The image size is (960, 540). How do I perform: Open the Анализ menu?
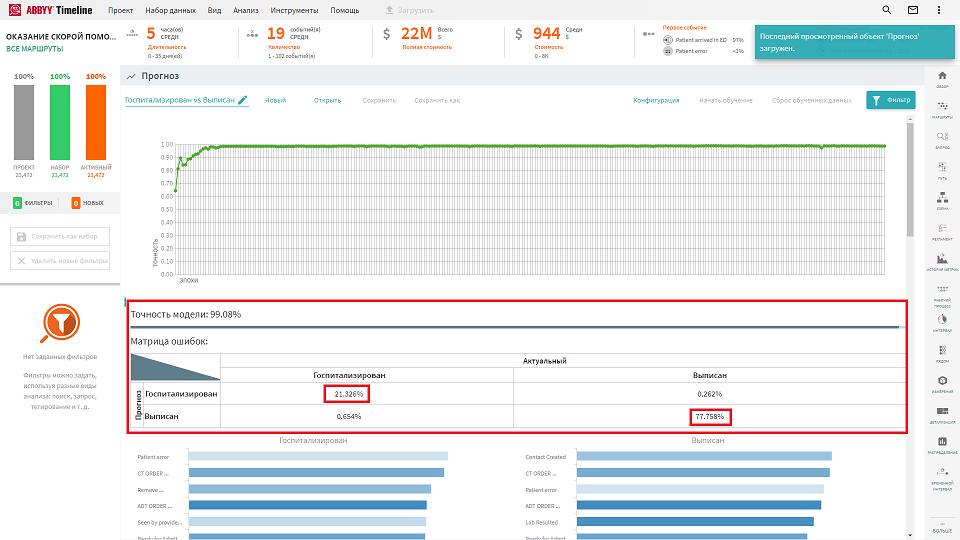coord(246,10)
